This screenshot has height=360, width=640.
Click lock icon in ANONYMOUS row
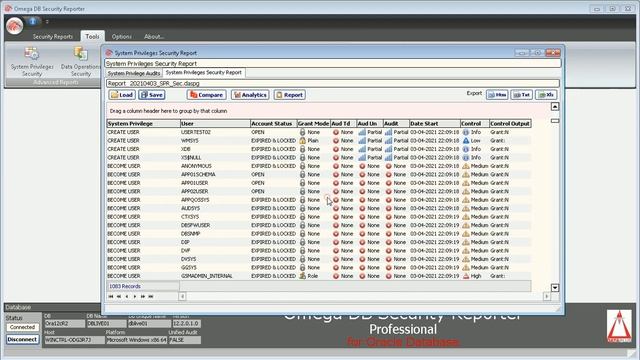click(x=302, y=166)
